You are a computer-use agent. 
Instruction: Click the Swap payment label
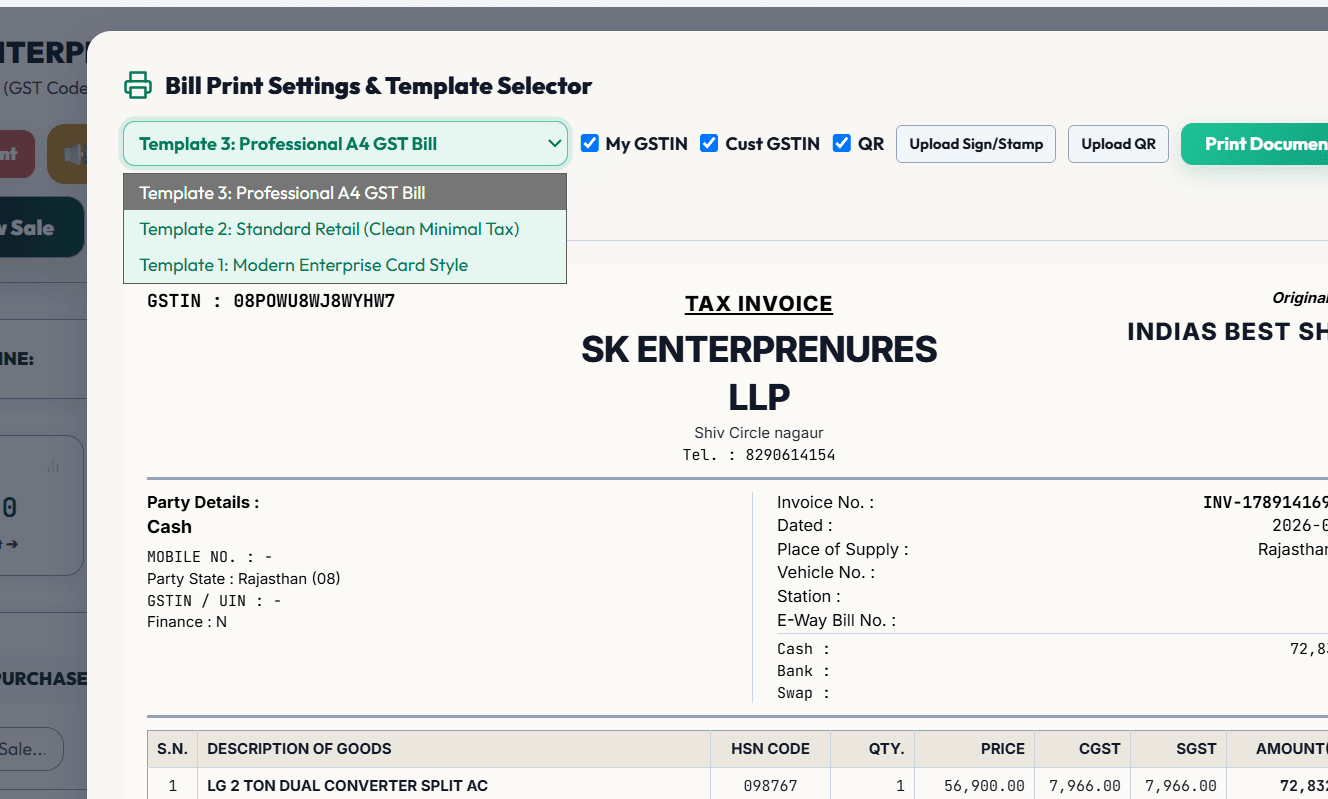(x=803, y=693)
